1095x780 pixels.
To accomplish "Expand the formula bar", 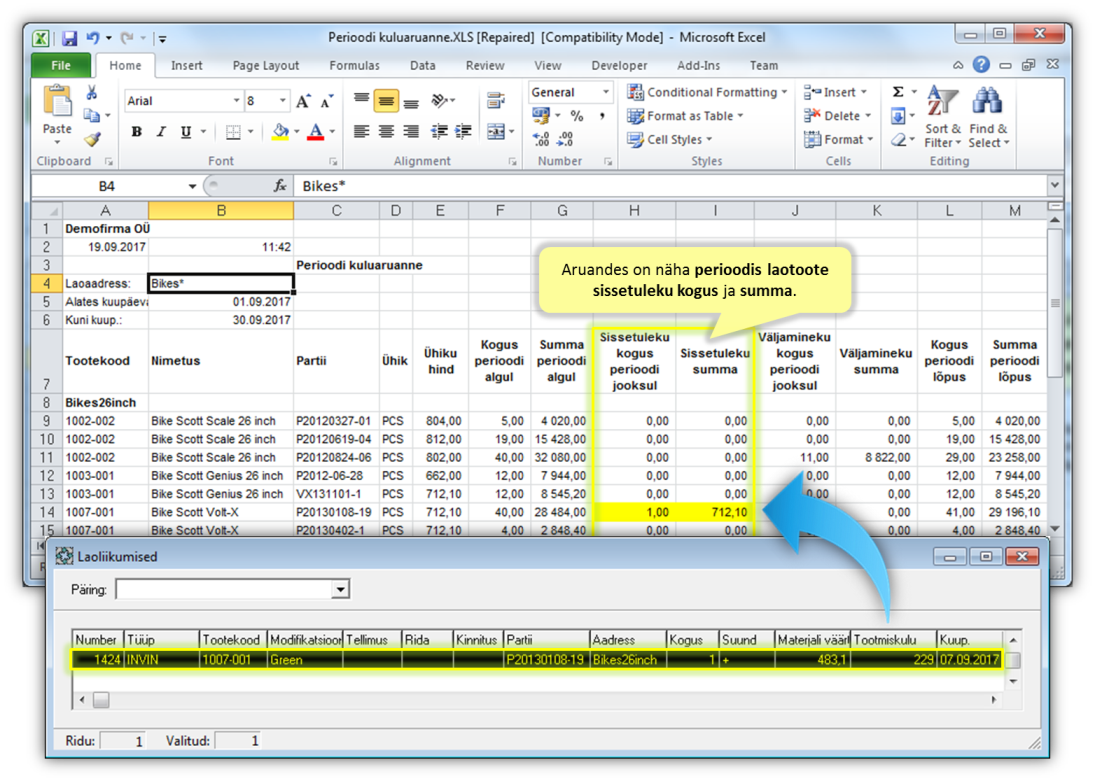I will pos(1054,186).
